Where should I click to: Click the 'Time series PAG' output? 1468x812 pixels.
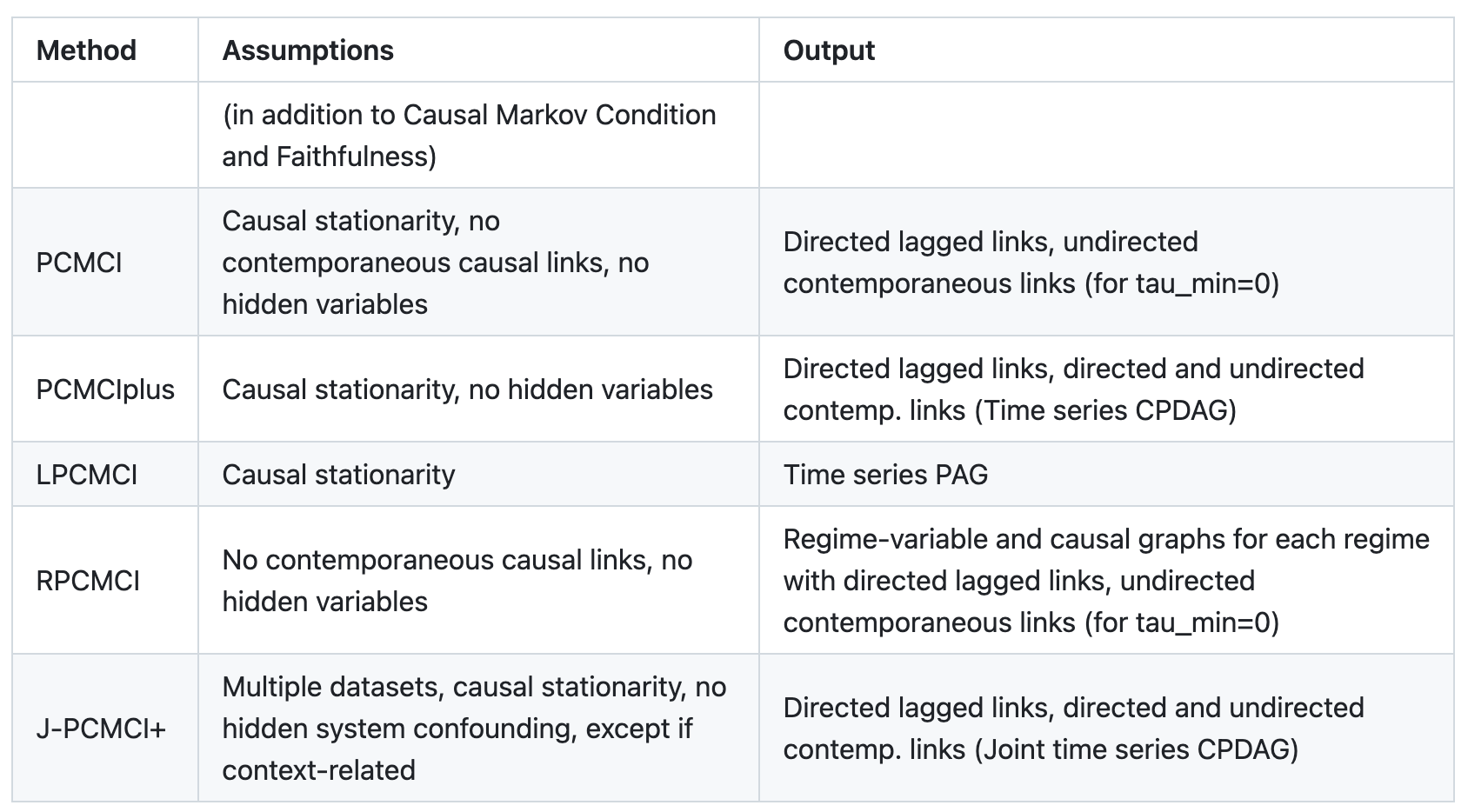click(x=885, y=475)
